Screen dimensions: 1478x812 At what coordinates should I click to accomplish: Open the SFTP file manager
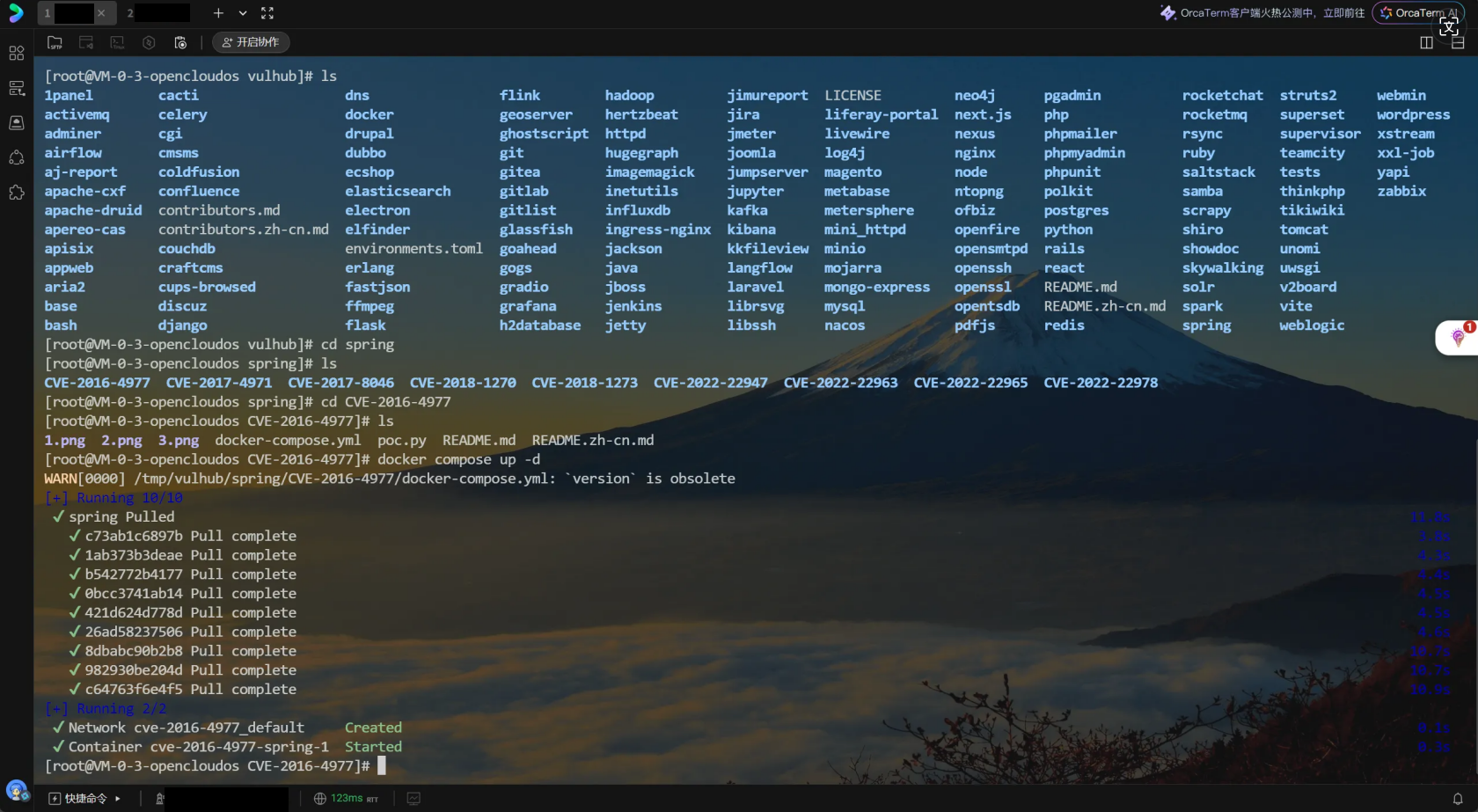(x=55, y=42)
